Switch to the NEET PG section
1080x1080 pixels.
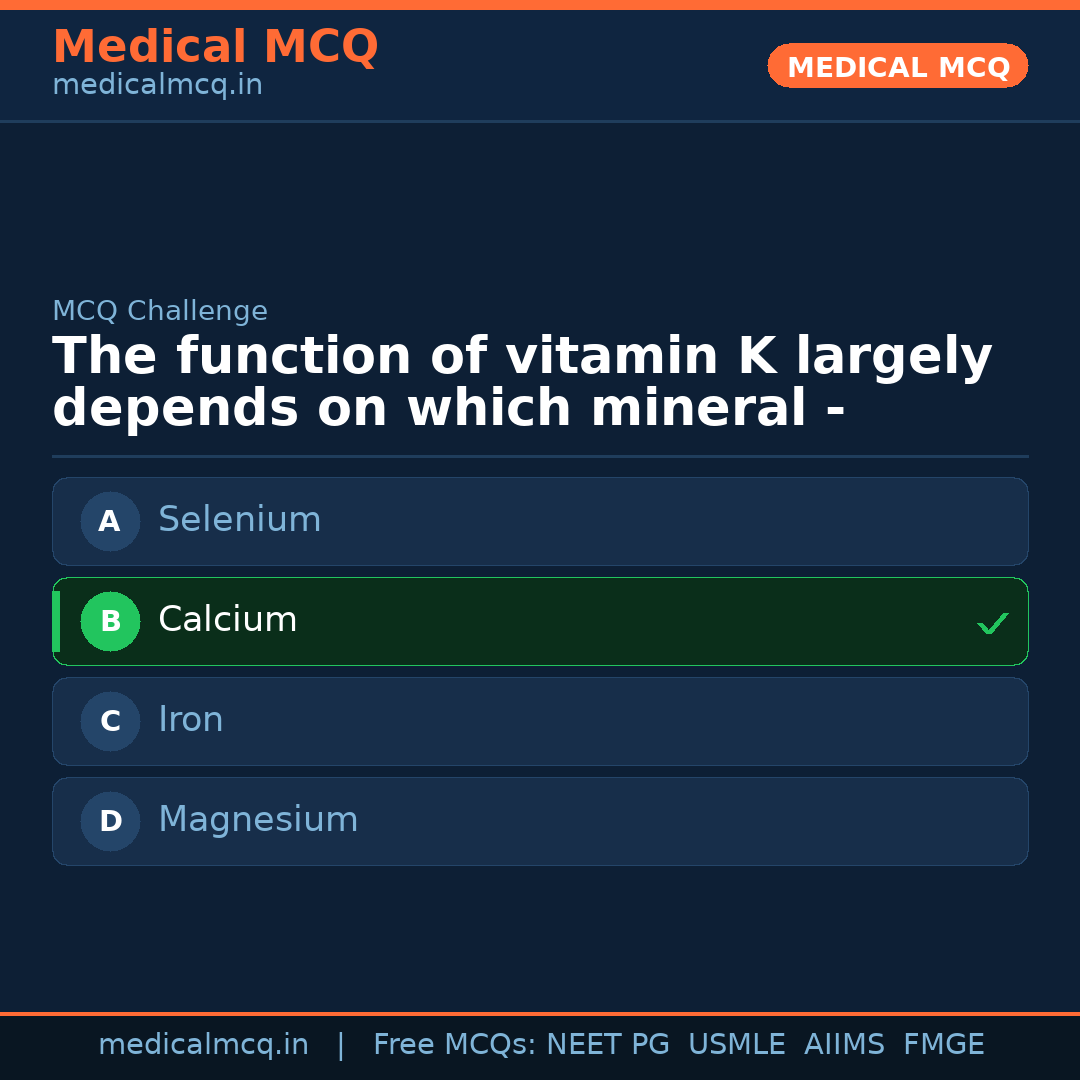click(x=607, y=1043)
